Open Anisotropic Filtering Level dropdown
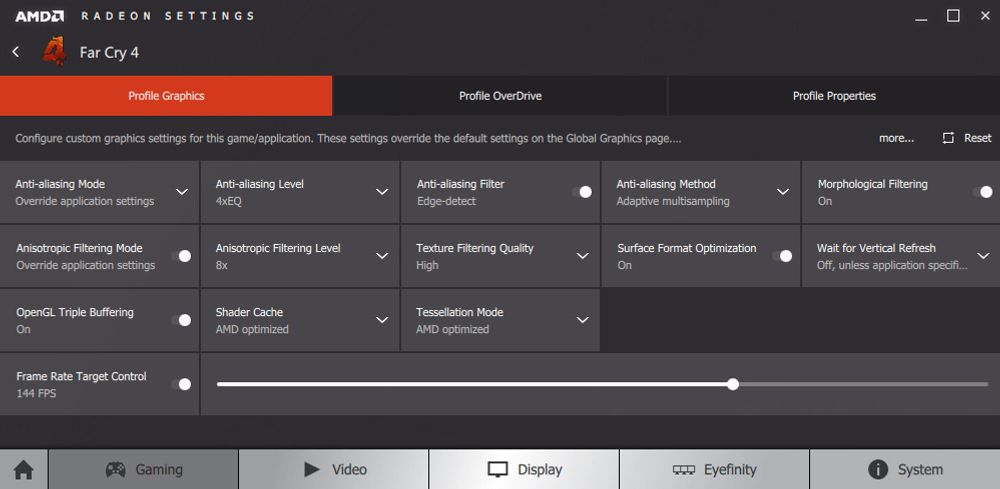This screenshot has width=1000, height=489. [382, 256]
